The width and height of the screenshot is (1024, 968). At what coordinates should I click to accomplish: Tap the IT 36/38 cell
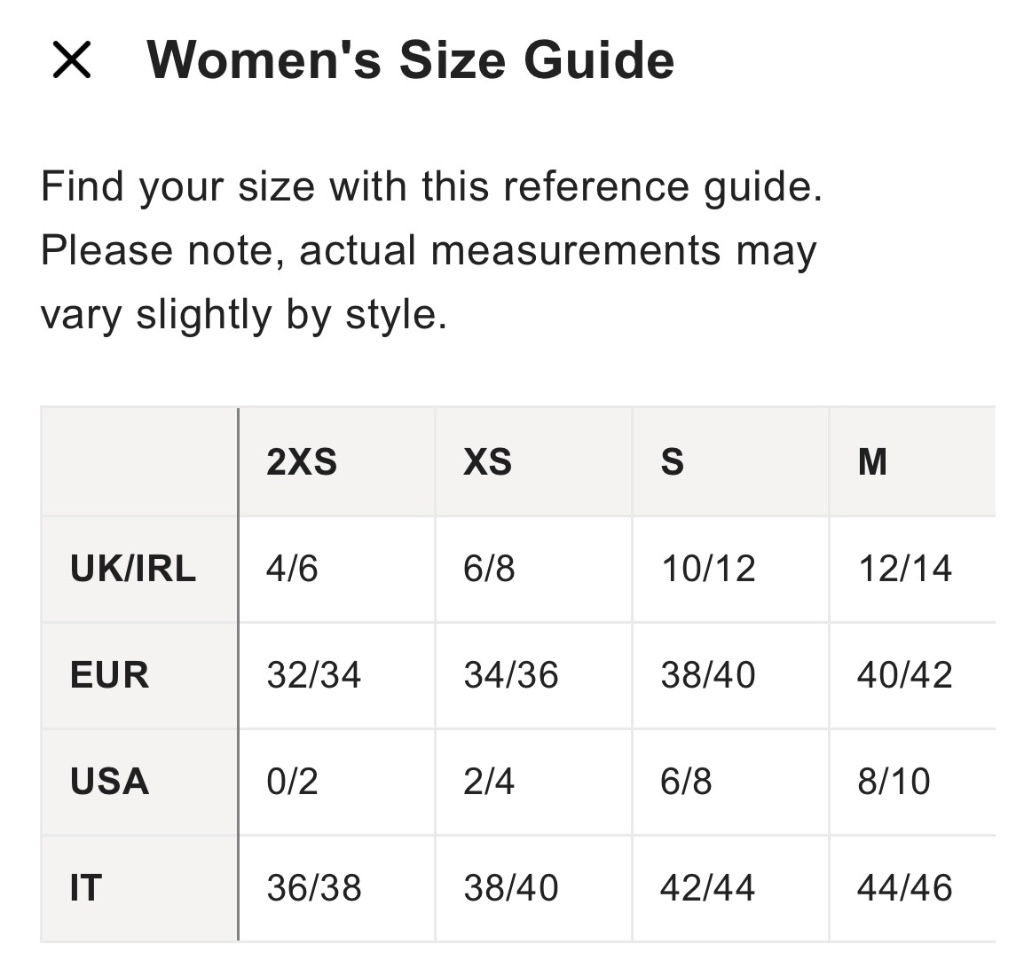click(314, 888)
